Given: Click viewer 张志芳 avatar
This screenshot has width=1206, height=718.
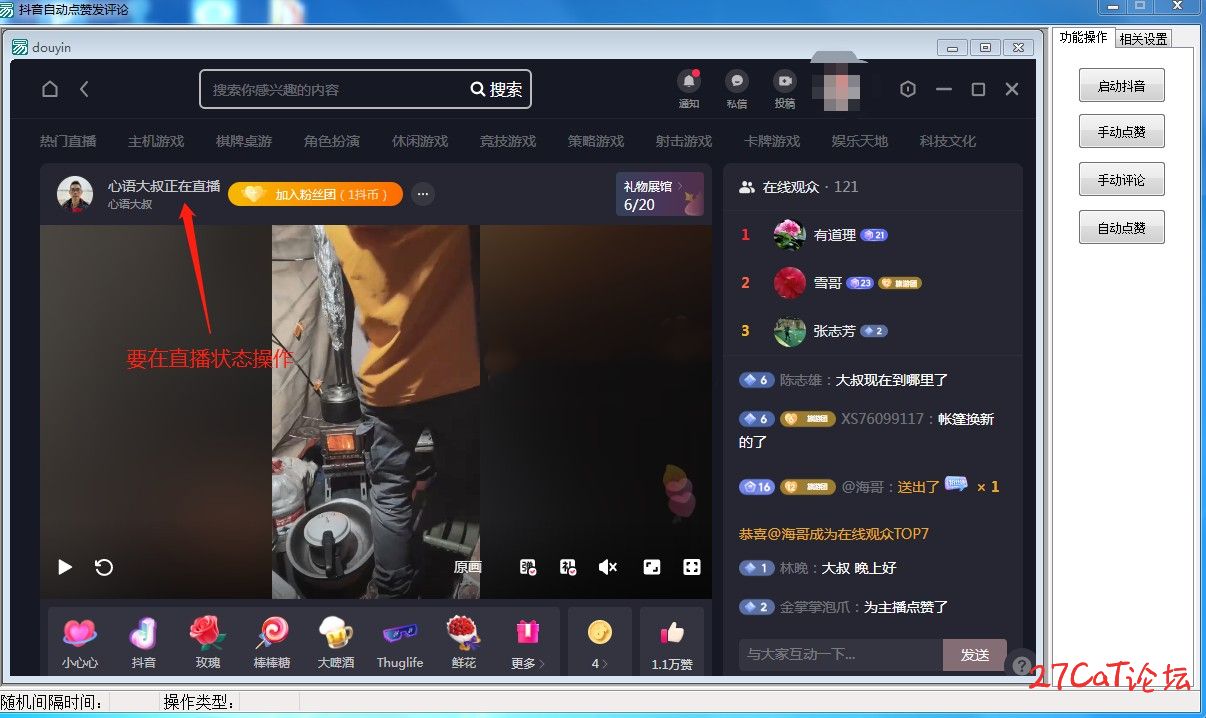Looking at the screenshot, I should [x=790, y=331].
